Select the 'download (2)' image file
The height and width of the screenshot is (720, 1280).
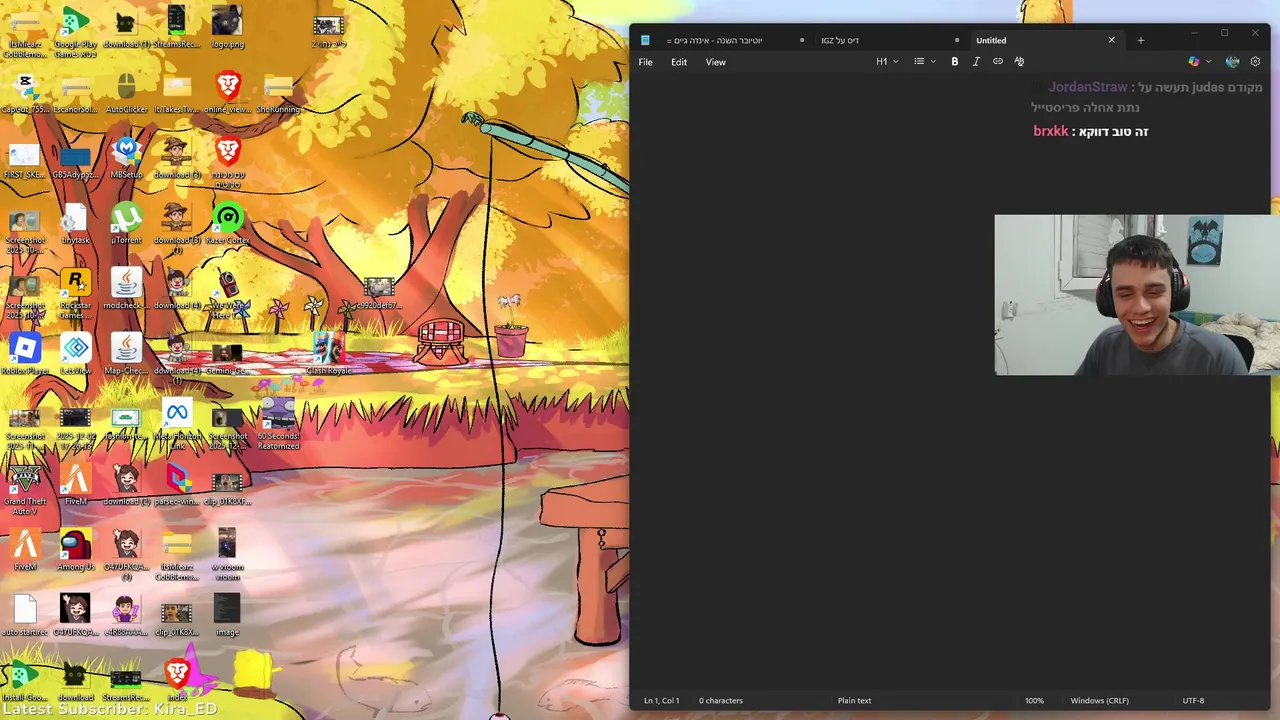[126, 486]
